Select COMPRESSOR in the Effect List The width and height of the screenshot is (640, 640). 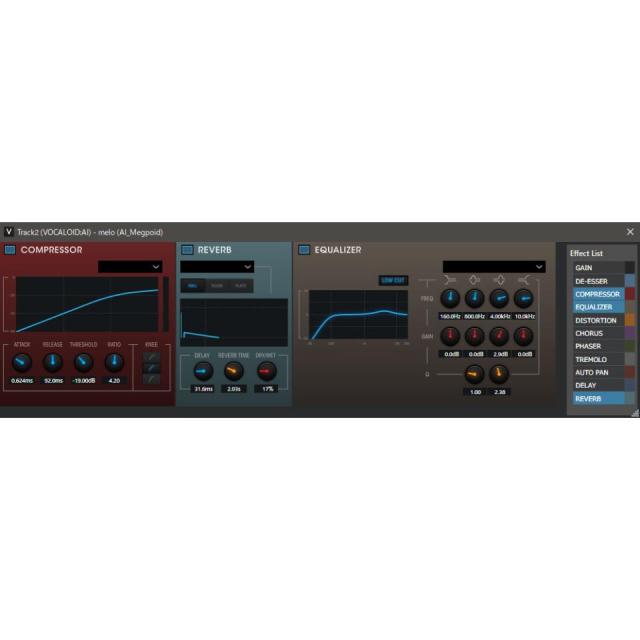click(x=599, y=294)
